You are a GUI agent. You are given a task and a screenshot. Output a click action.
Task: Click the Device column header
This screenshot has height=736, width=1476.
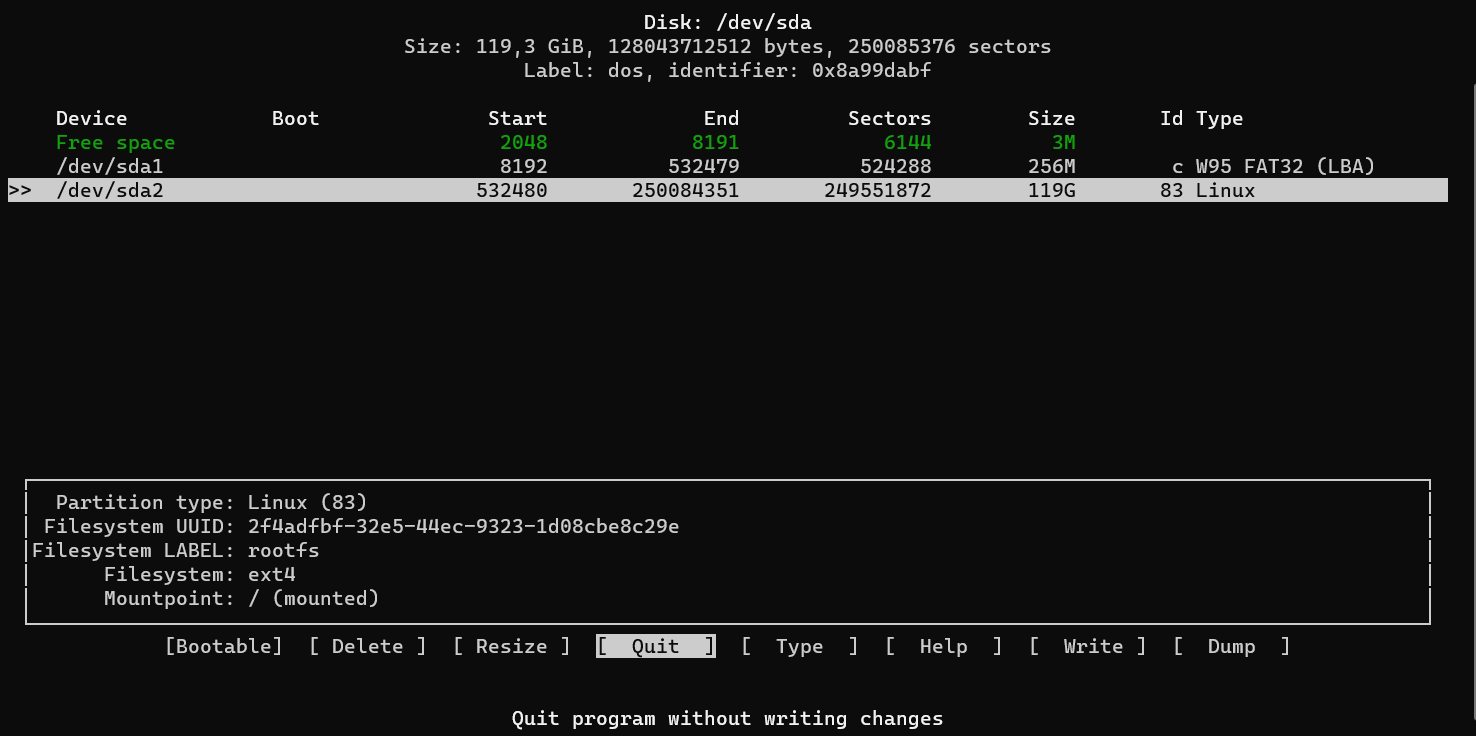coord(91,118)
